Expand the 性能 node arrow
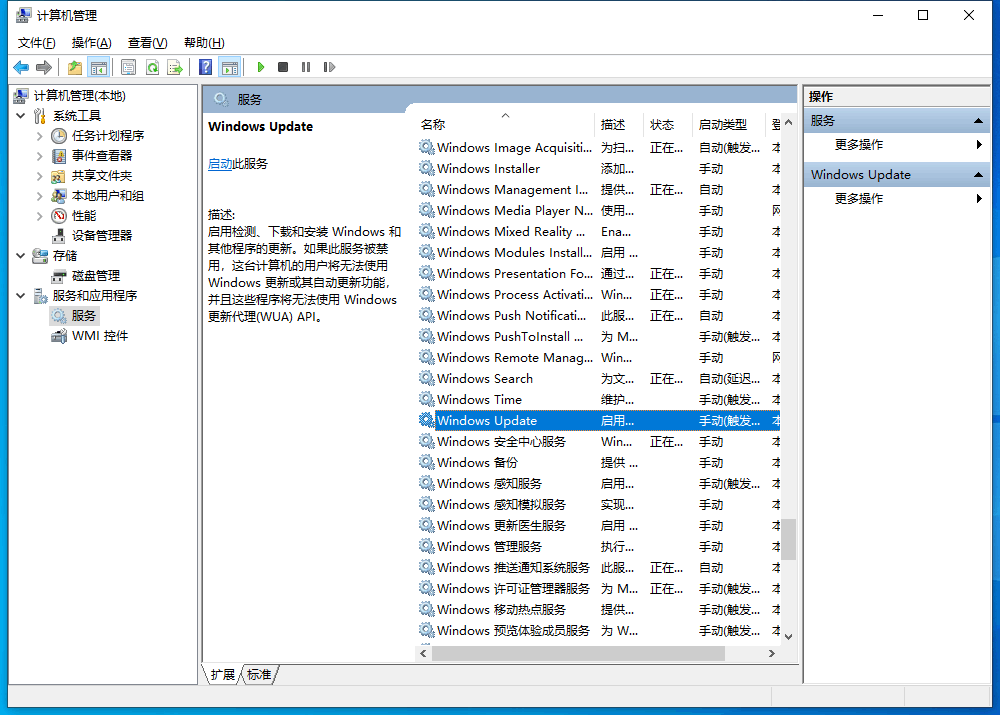The image size is (1000, 715). point(40,216)
